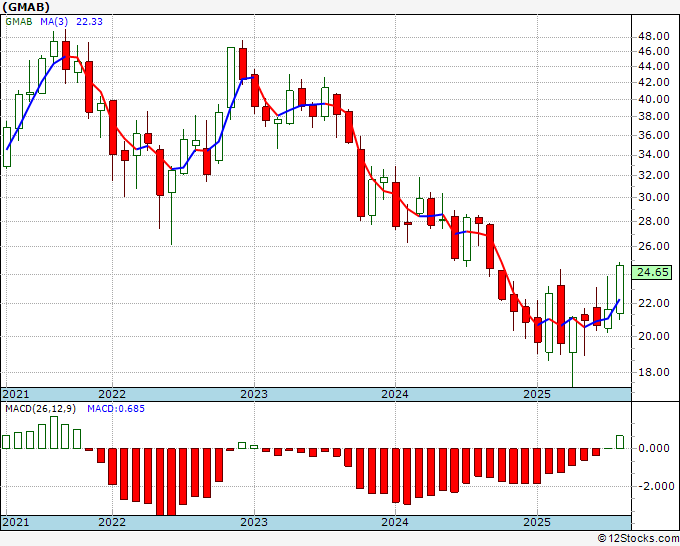Click the 36.00 price axis label
This screenshot has height=546, width=680.
[654, 135]
